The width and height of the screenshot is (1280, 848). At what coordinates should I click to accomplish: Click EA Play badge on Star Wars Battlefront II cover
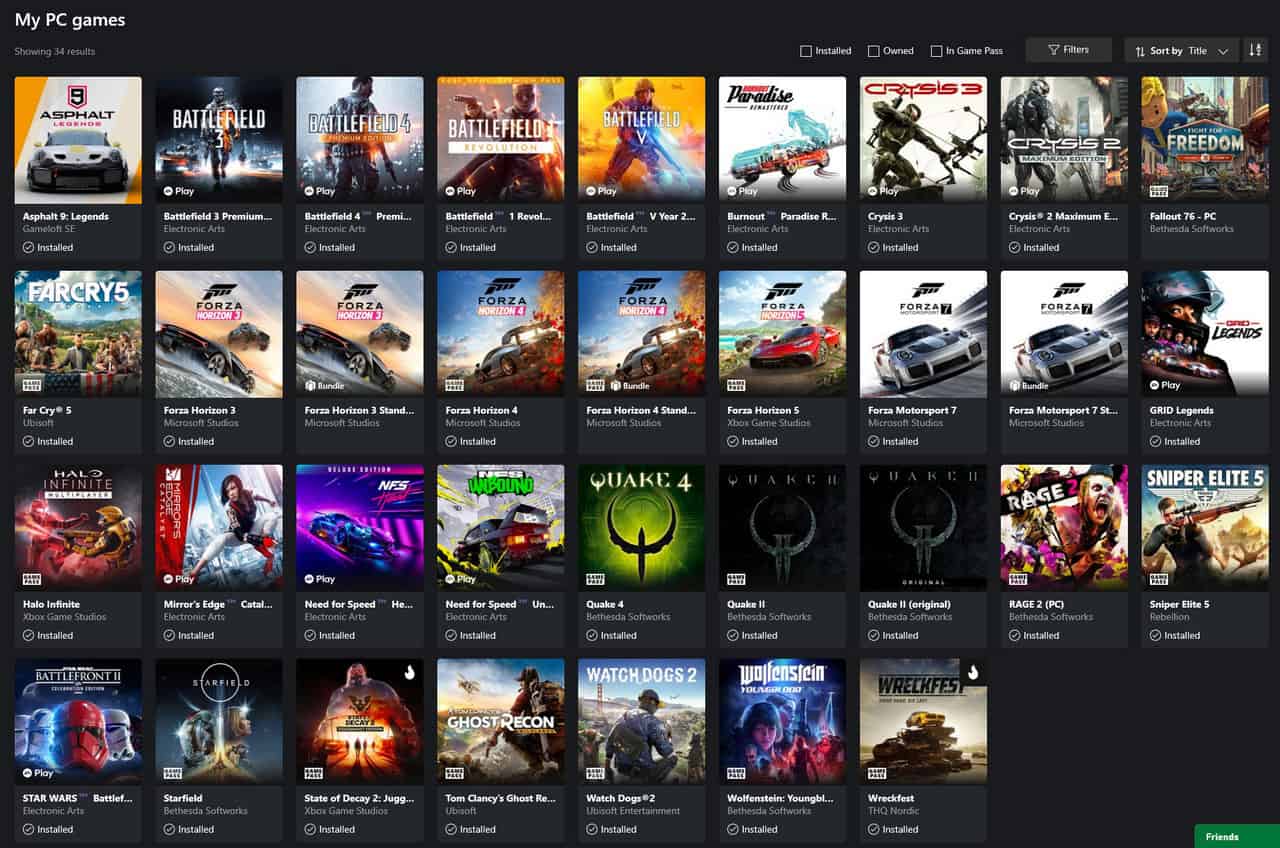point(38,773)
